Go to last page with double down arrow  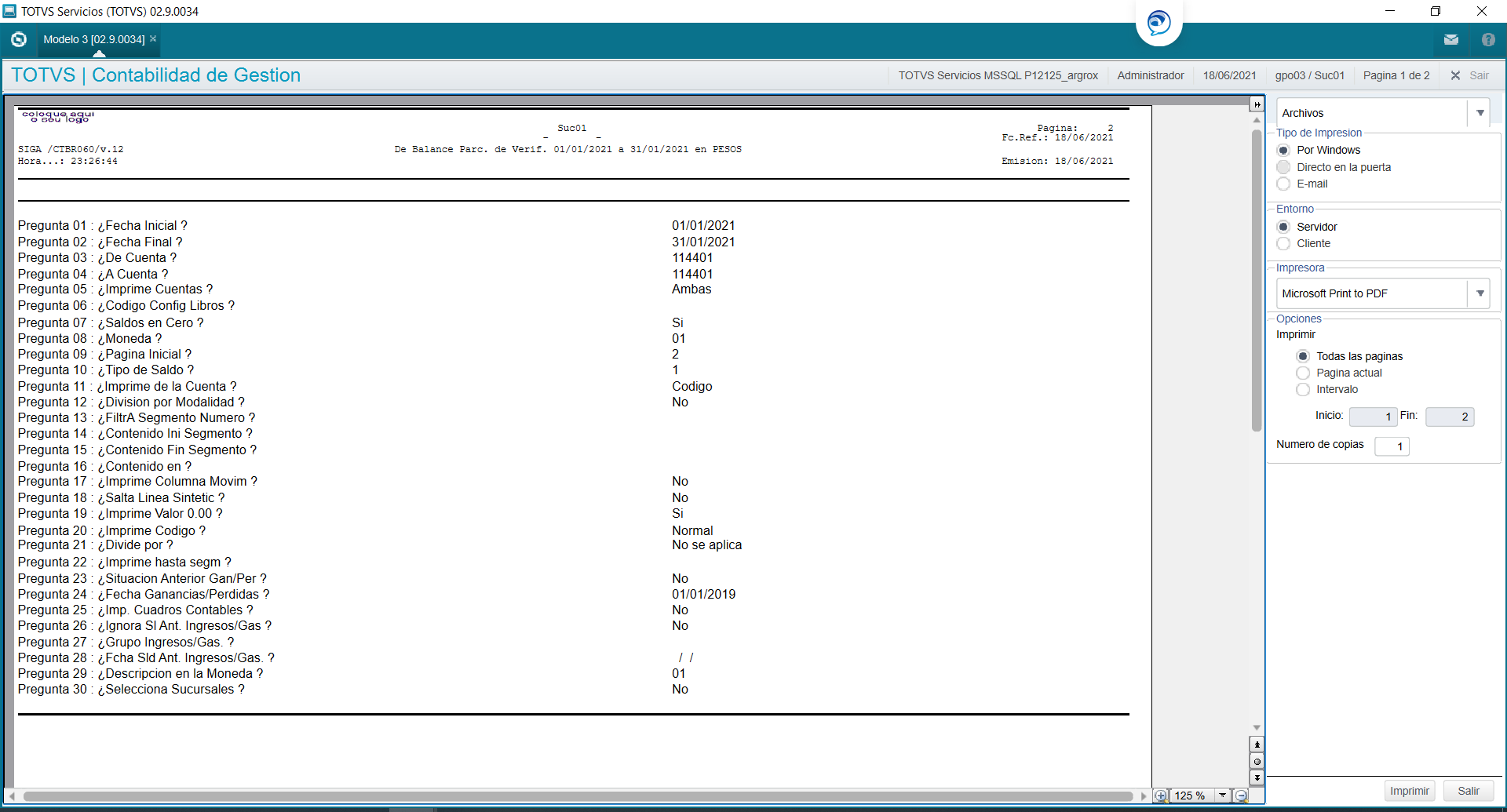1257,777
